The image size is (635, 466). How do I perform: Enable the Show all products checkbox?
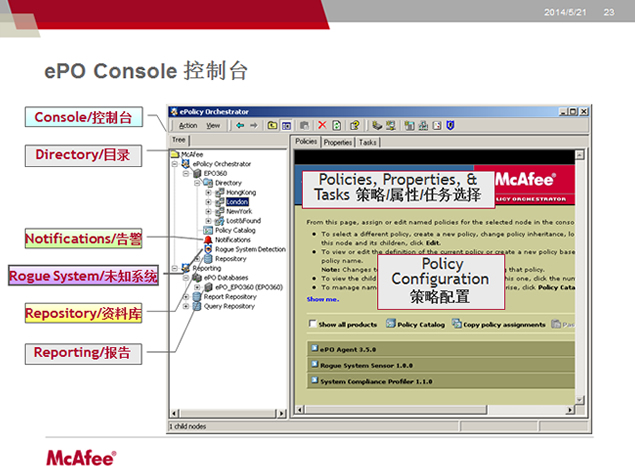[x=312, y=324]
